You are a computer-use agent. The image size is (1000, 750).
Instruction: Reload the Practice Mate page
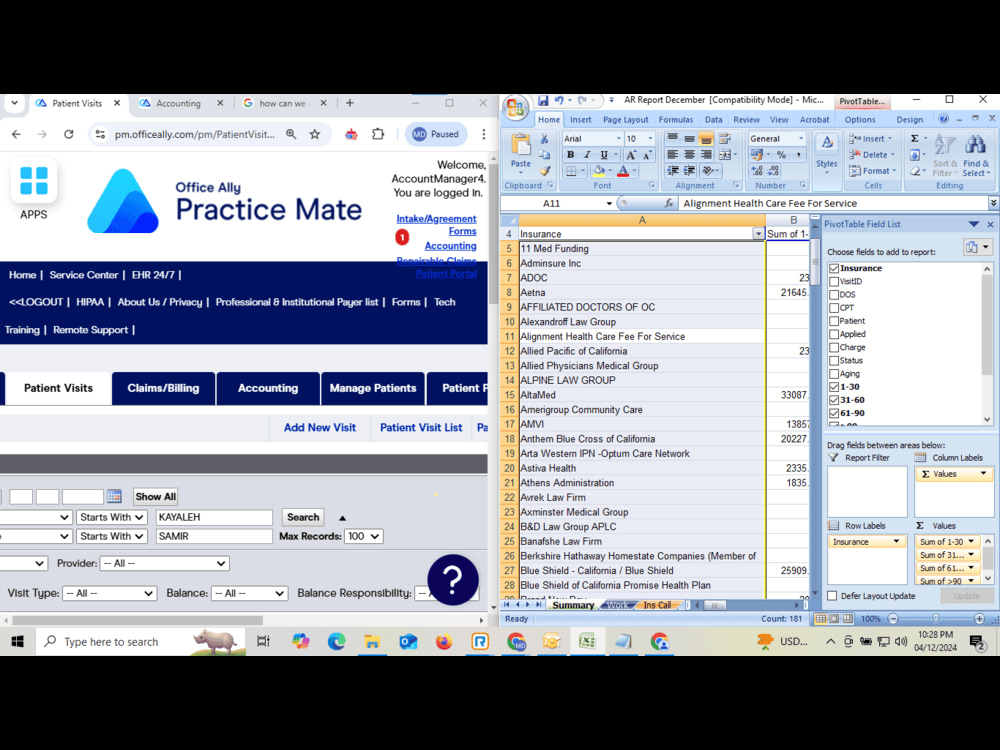pos(69,134)
